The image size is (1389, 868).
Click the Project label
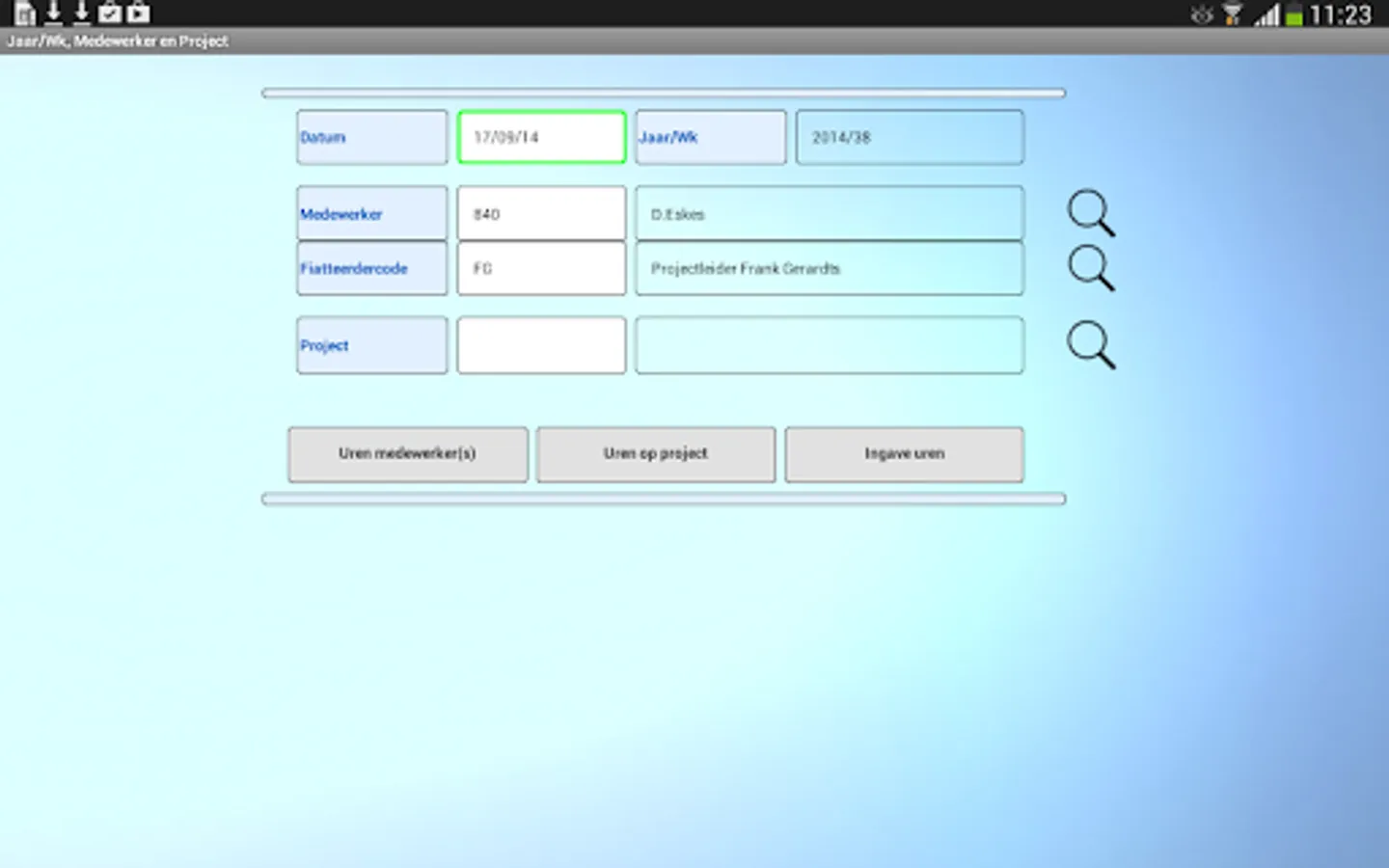point(372,345)
